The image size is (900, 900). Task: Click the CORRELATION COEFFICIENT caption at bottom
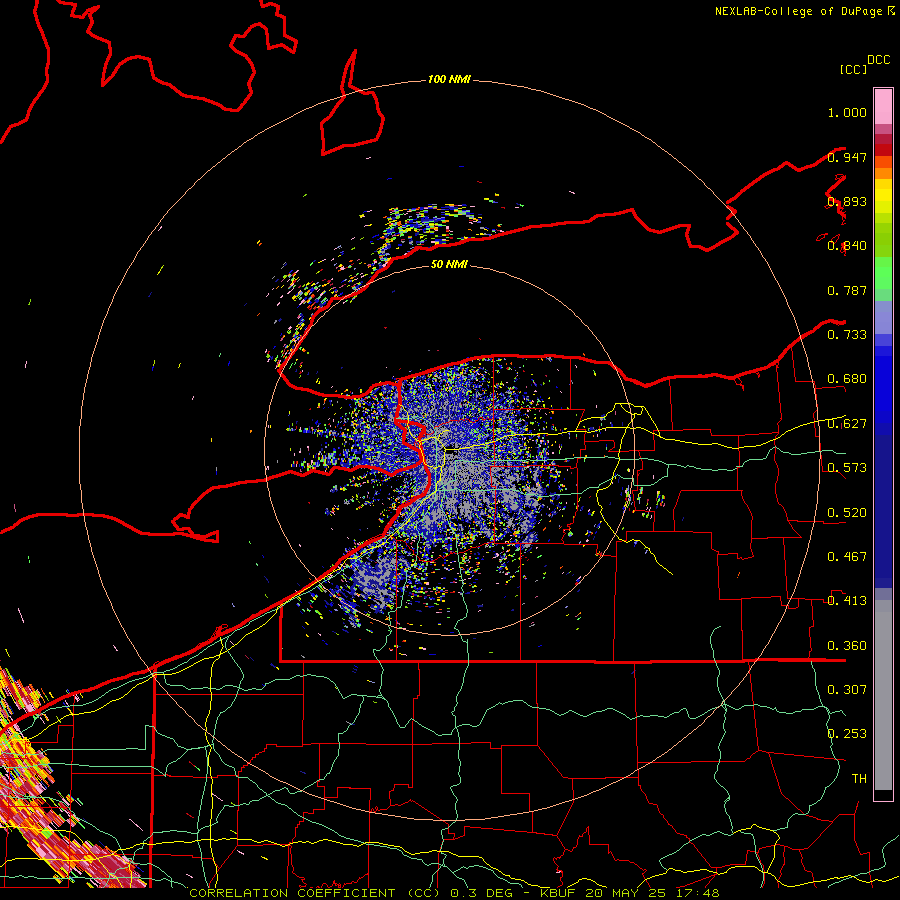tap(454, 893)
